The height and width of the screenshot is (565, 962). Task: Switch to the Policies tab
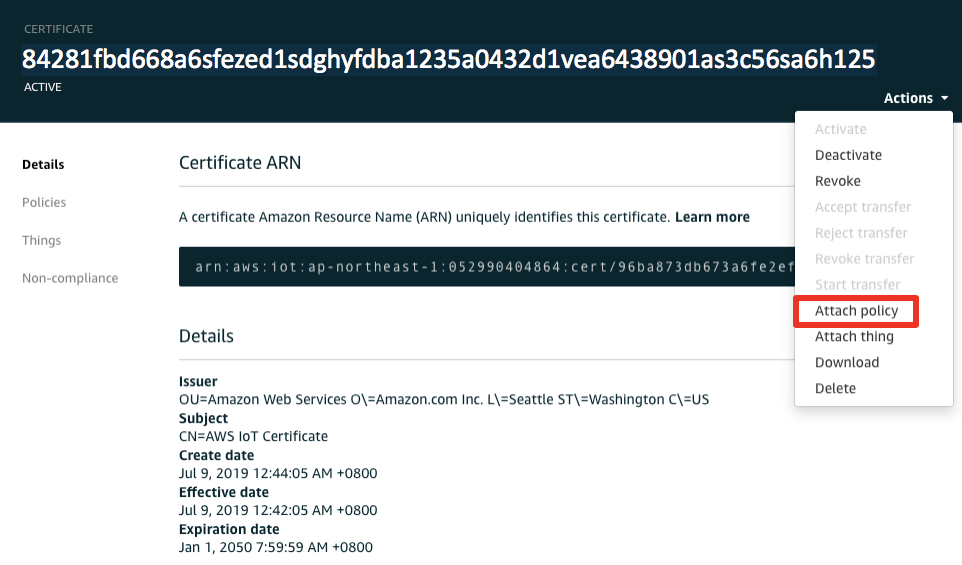(x=44, y=202)
